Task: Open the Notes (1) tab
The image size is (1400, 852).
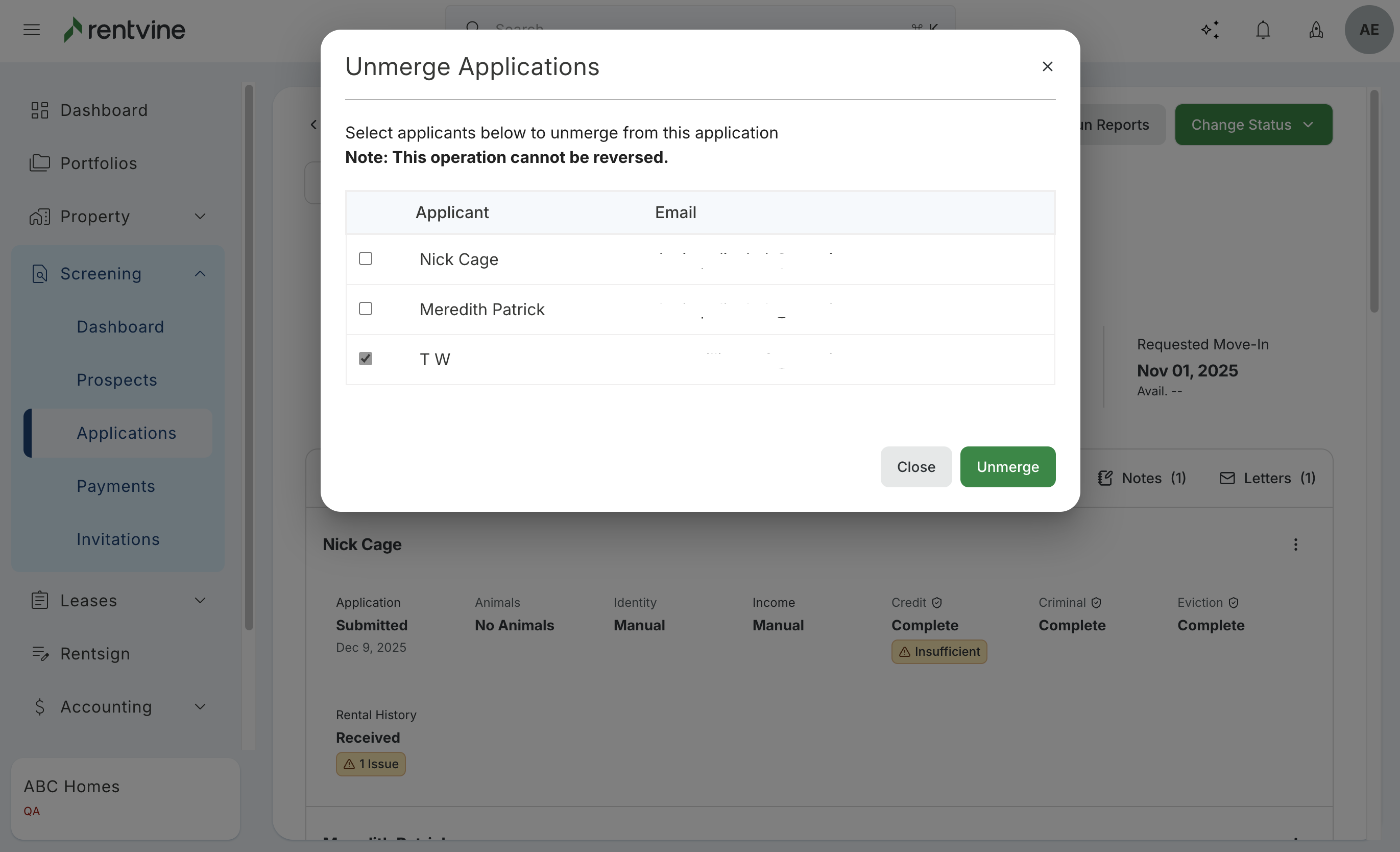Action: [x=1142, y=478]
